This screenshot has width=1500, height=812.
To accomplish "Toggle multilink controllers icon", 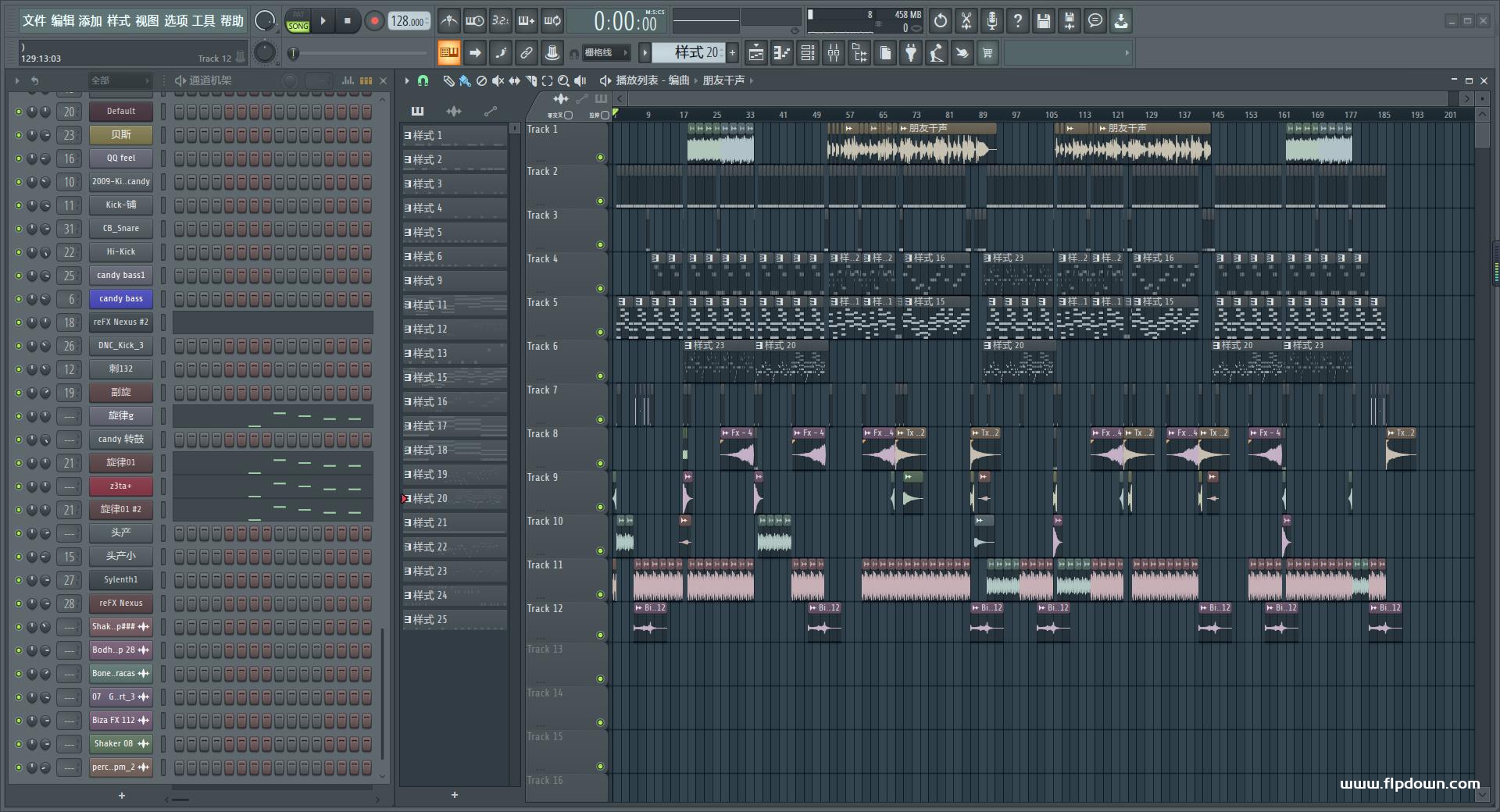I will tap(552, 53).
